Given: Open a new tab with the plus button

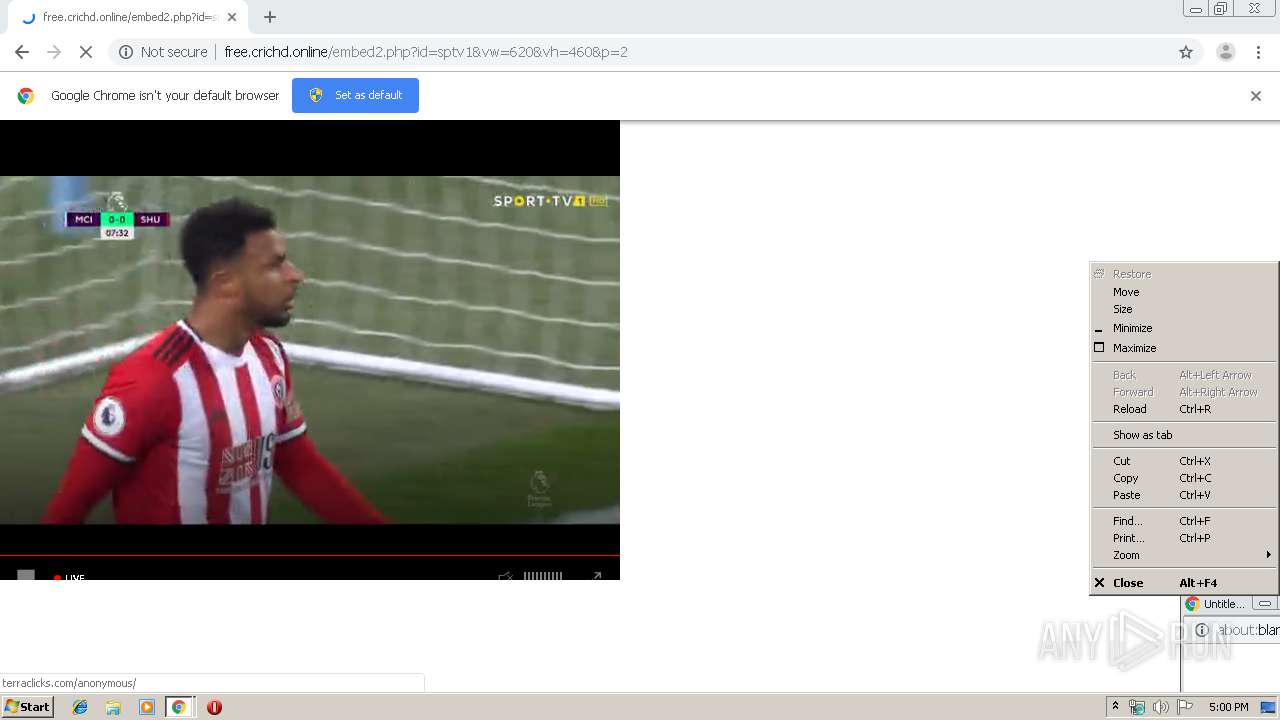Looking at the screenshot, I should coord(270,17).
